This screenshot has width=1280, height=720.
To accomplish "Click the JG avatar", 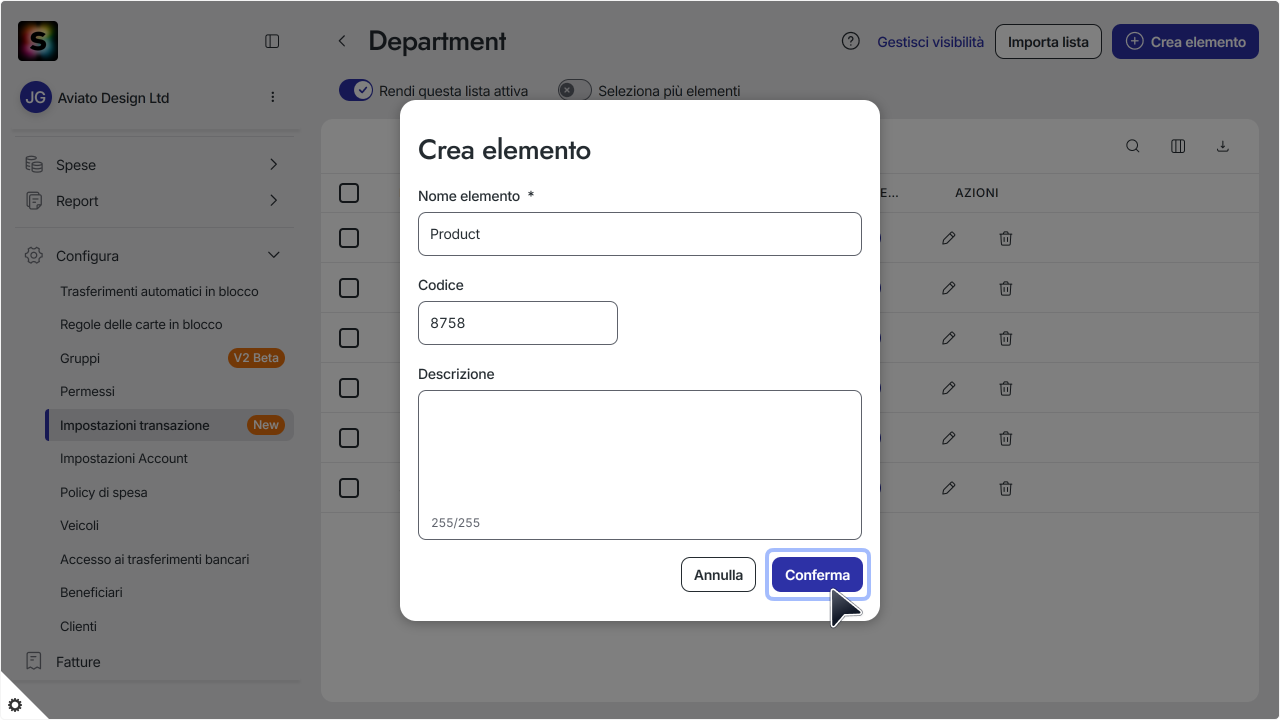I will click(36, 97).
